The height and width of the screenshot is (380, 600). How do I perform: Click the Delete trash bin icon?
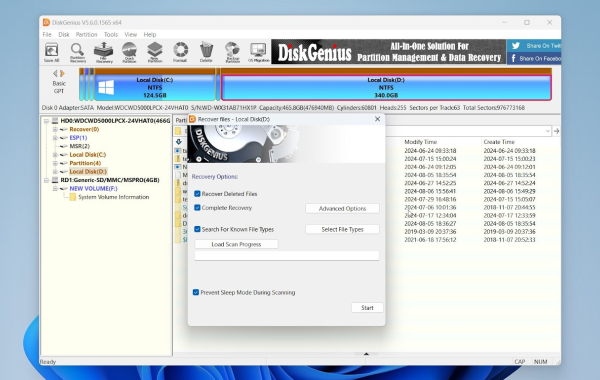206,52
